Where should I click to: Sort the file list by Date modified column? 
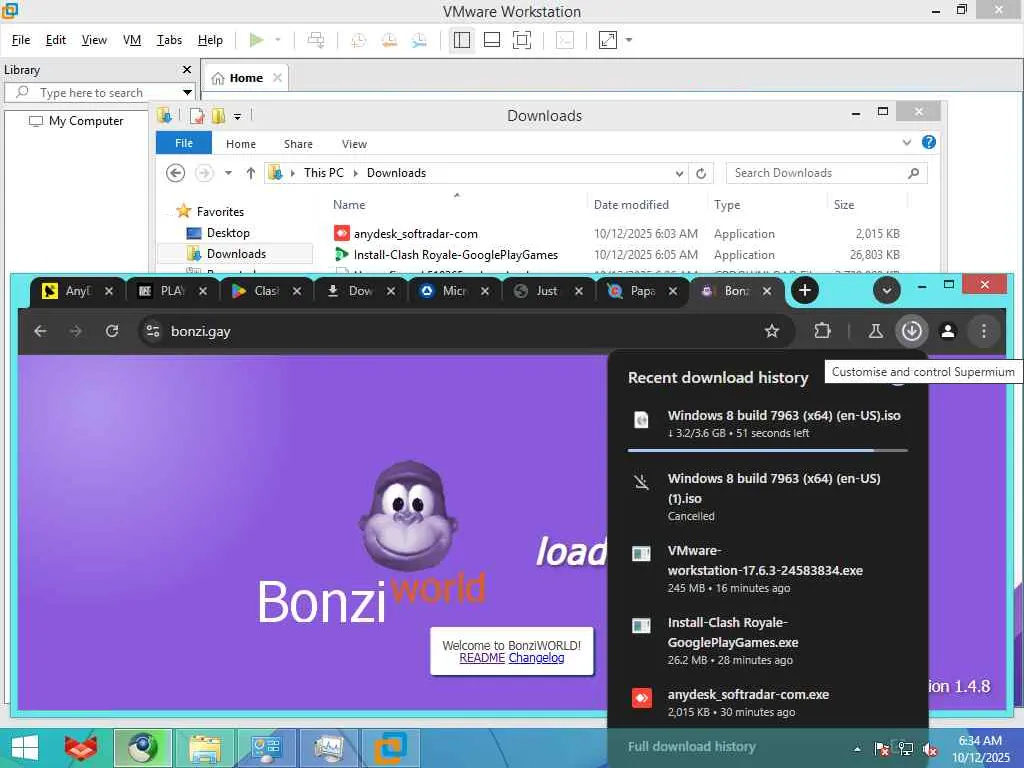(631, 204)
